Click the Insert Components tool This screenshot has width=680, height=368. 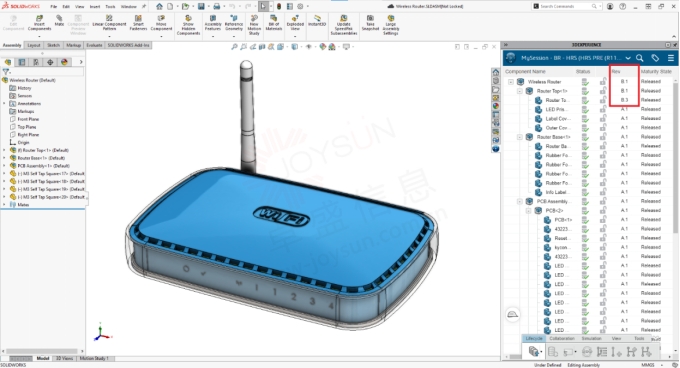[x=39, y=23]
